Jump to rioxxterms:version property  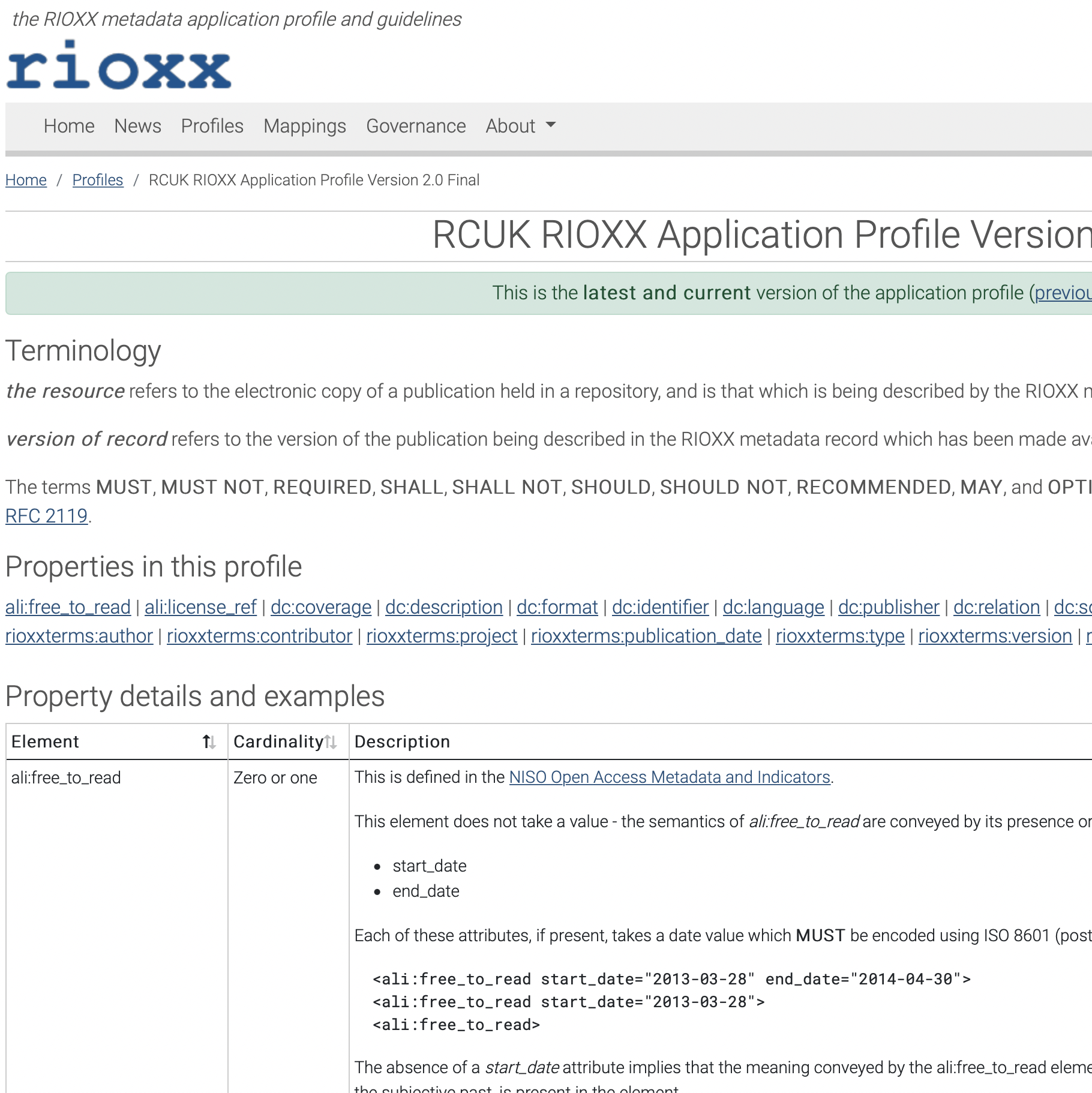point(995,636)
